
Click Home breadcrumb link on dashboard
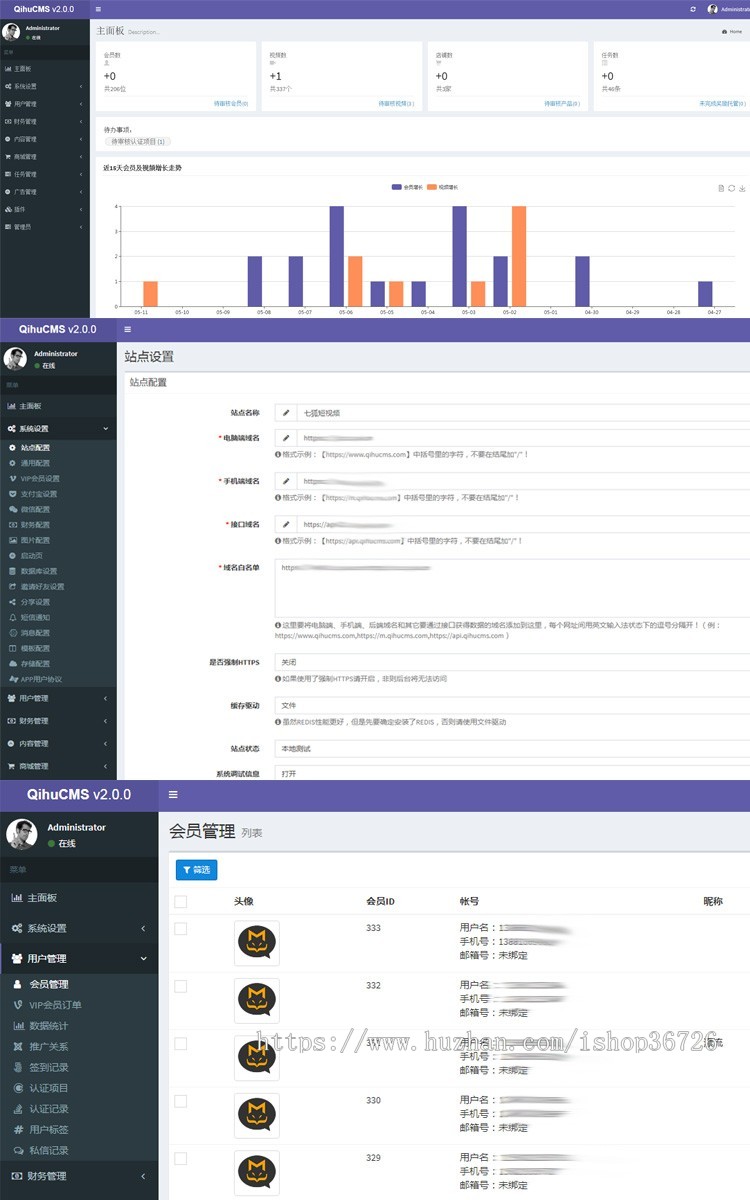[732, 32]
